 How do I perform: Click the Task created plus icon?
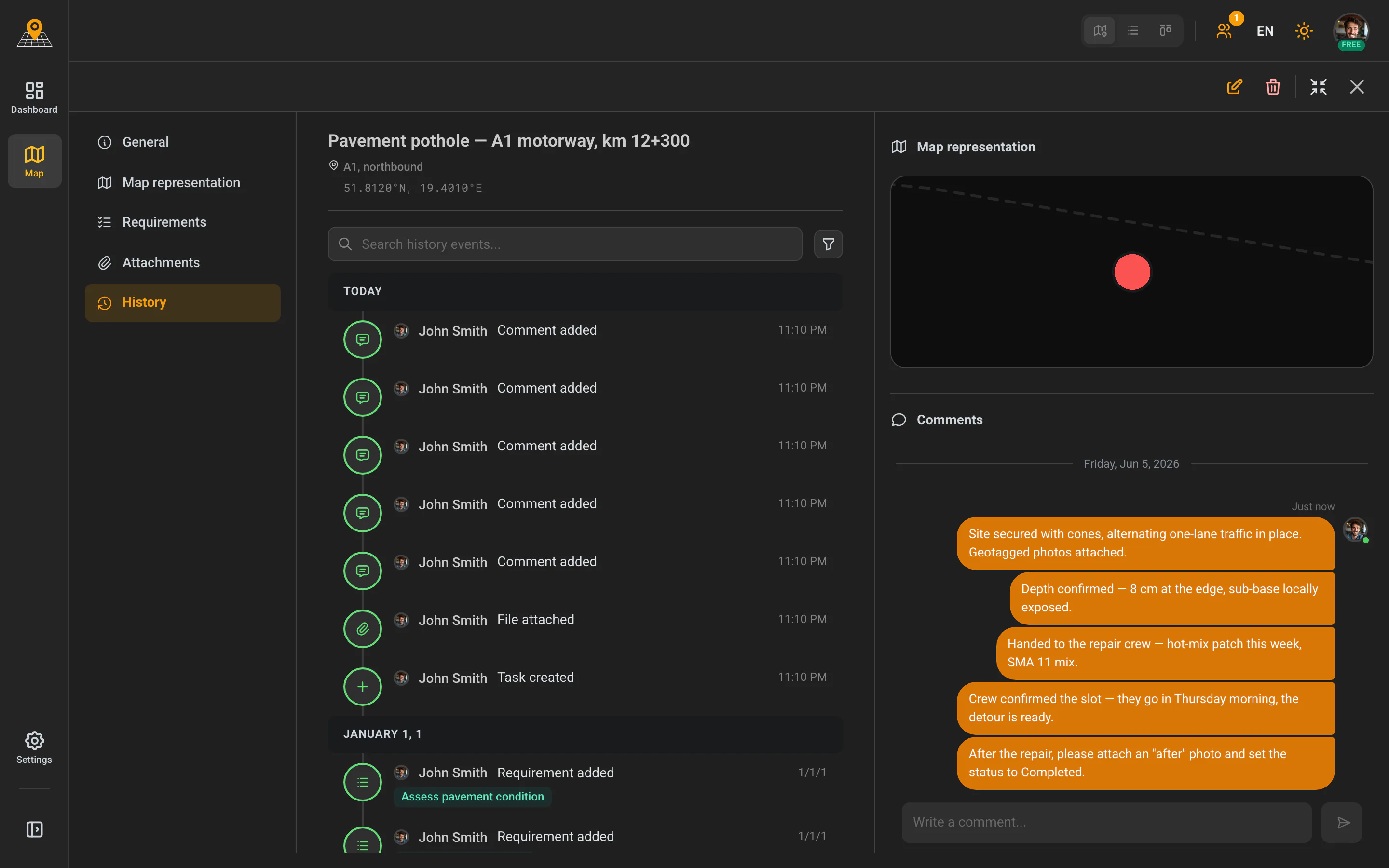click(x=363, y=687)
